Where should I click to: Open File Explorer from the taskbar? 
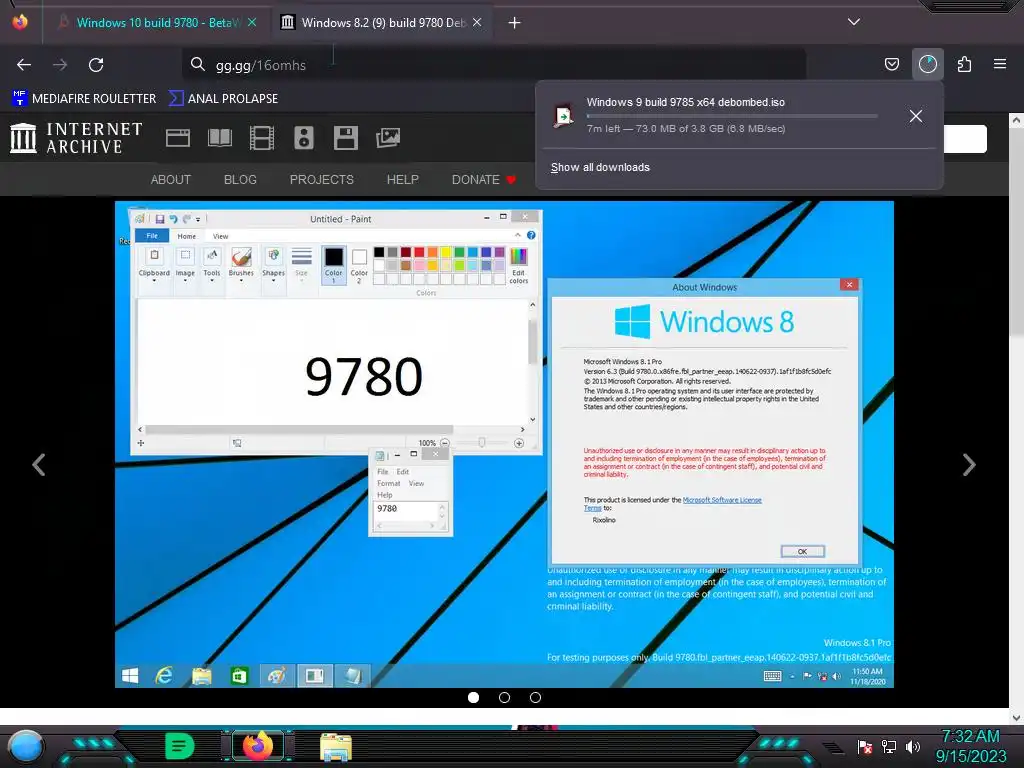(x=336, y=747)
